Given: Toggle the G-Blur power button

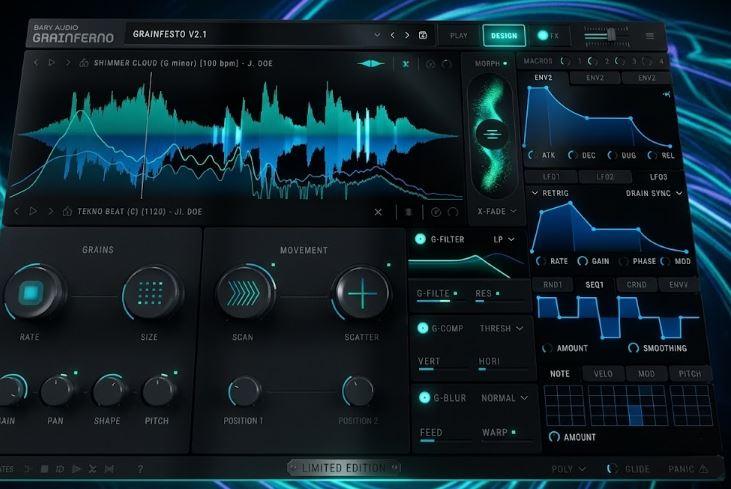Looking at the screenshot, I should click(x=424, y=398).
